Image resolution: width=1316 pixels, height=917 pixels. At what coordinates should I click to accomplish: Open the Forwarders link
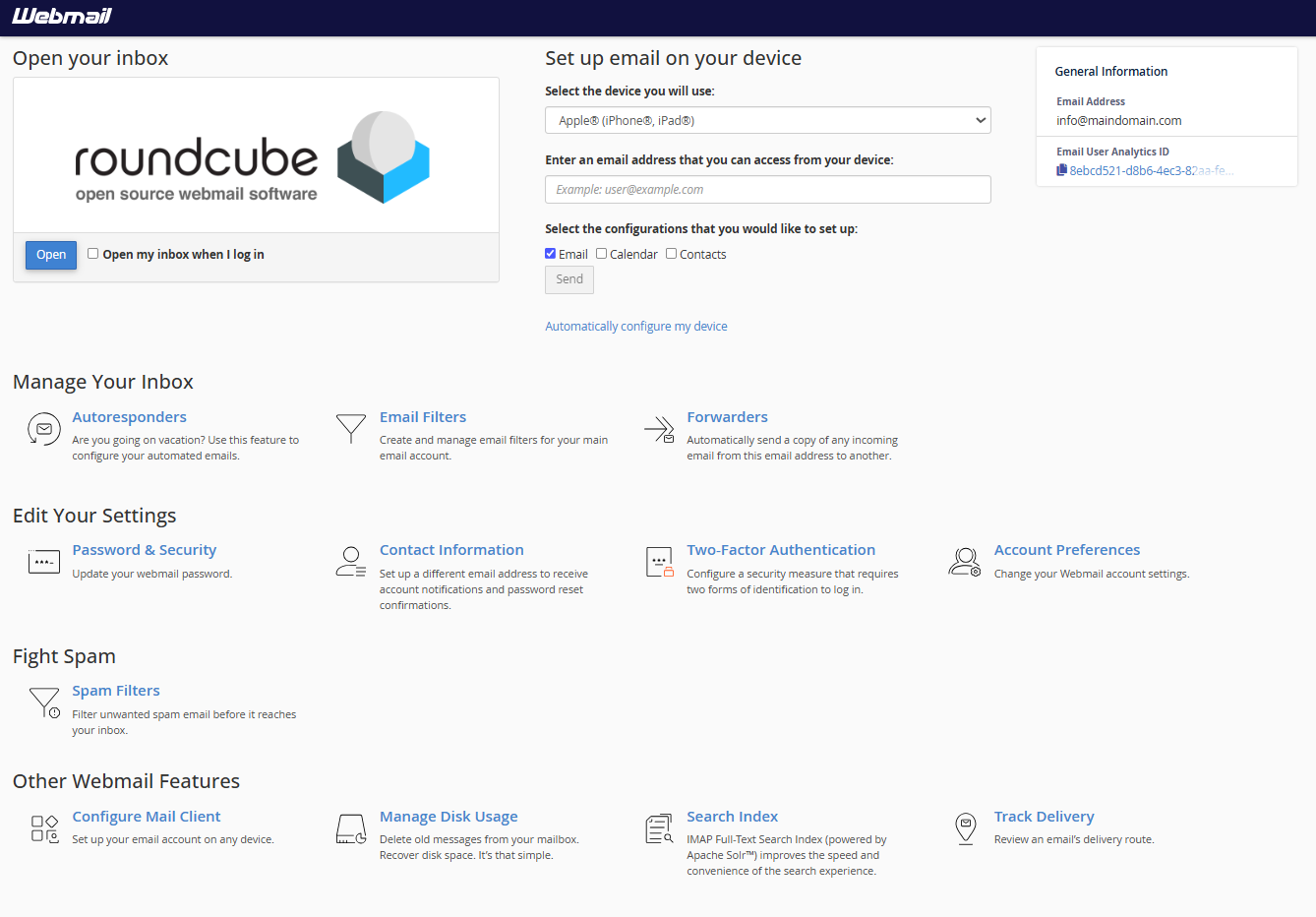coord(727,417)
